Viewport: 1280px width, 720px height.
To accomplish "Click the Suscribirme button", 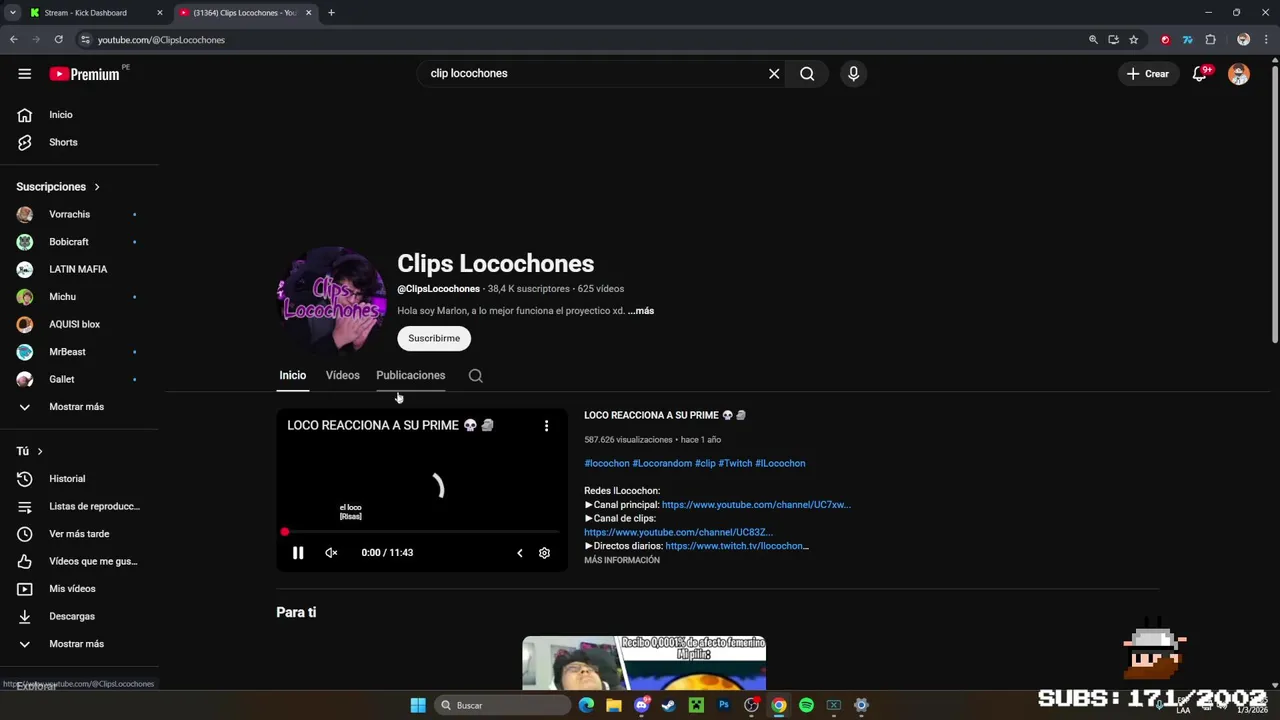I will 434,339.
